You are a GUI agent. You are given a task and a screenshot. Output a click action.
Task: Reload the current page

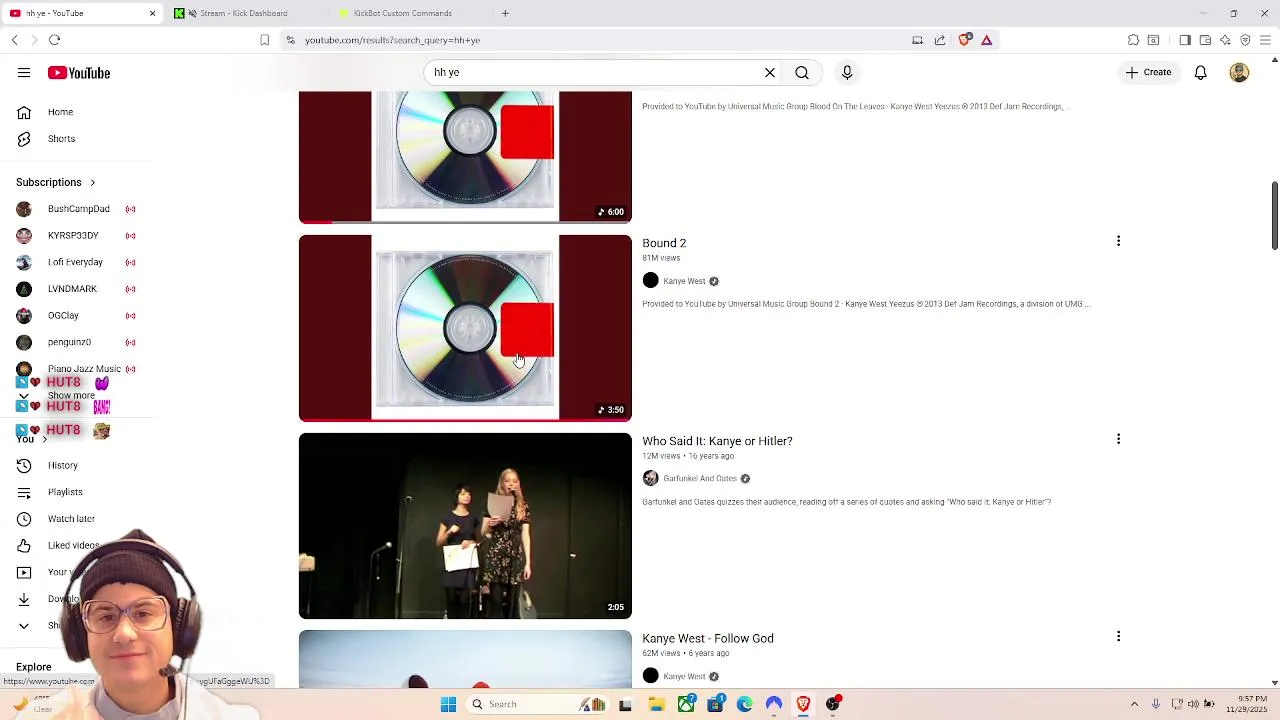click(55, 40)
